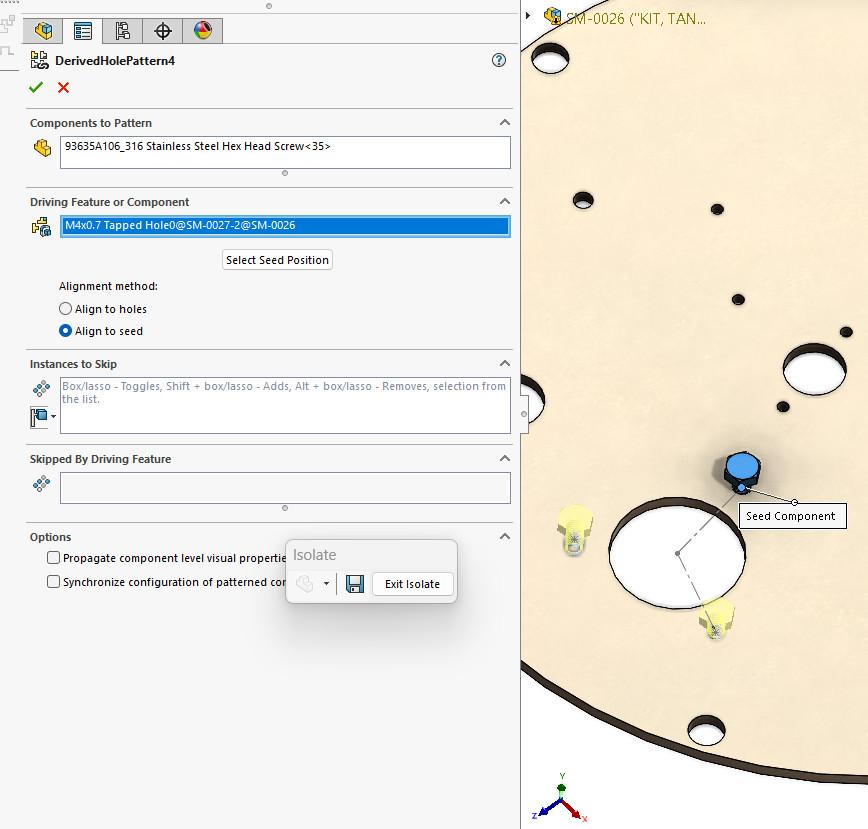Expand the SM-0026 tree node arrow
This screenshot has width=868, height=829.
pos(529,16)
